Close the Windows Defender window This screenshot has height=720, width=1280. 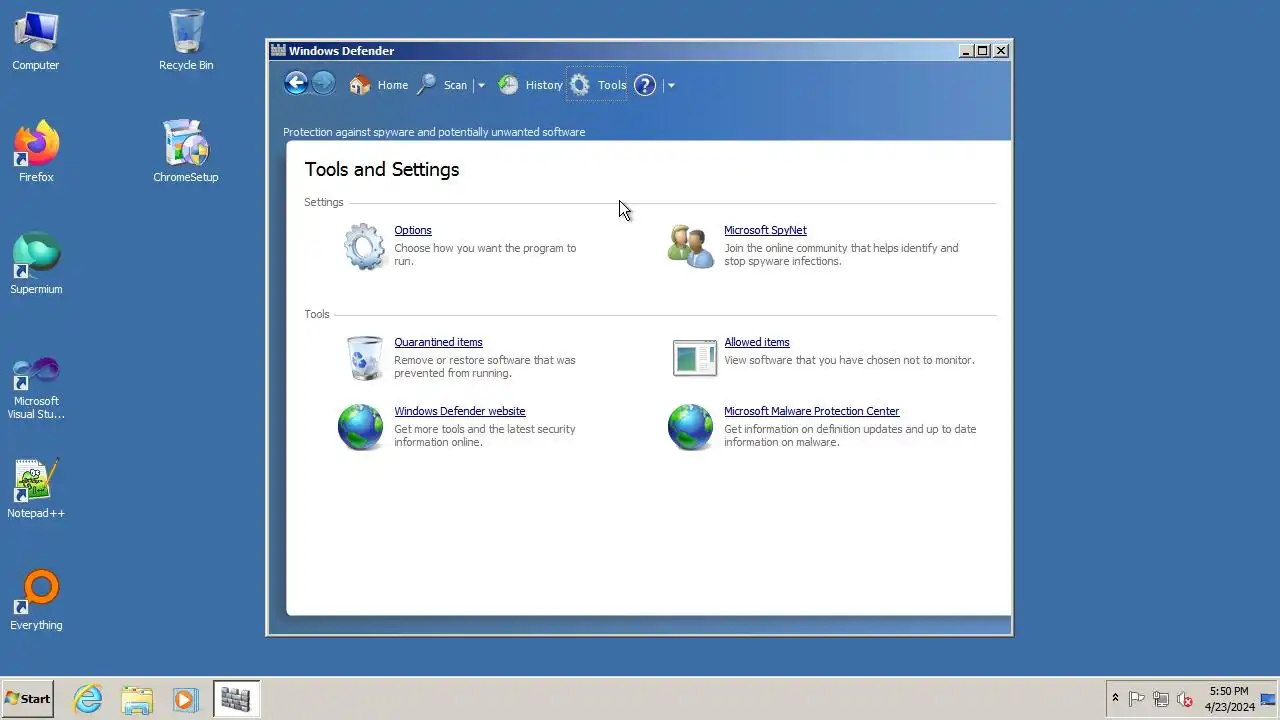(x=1001, y=51)
